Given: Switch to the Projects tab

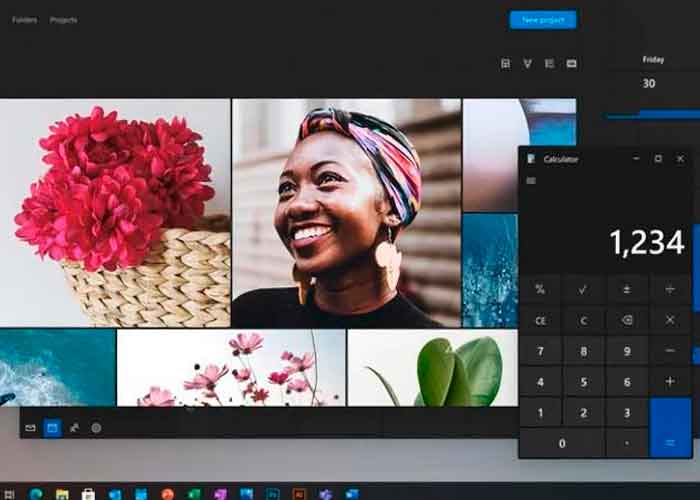Looking at the screenshot, I should (63, 20).
